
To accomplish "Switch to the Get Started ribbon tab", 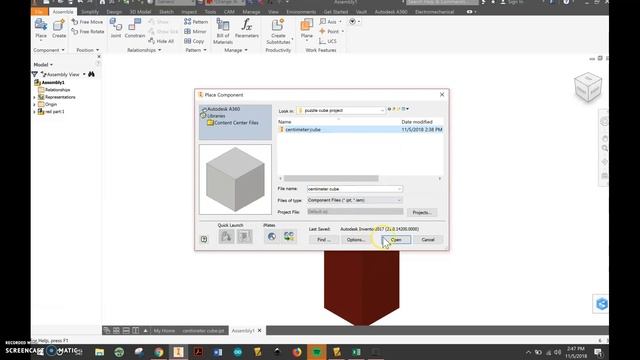I will coord(336,12).
